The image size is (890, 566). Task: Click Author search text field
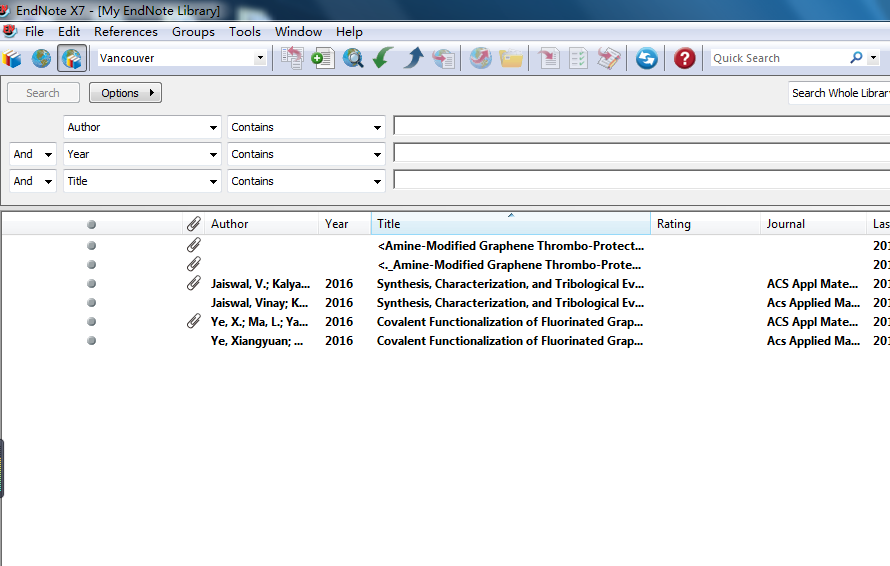point(641,125)
